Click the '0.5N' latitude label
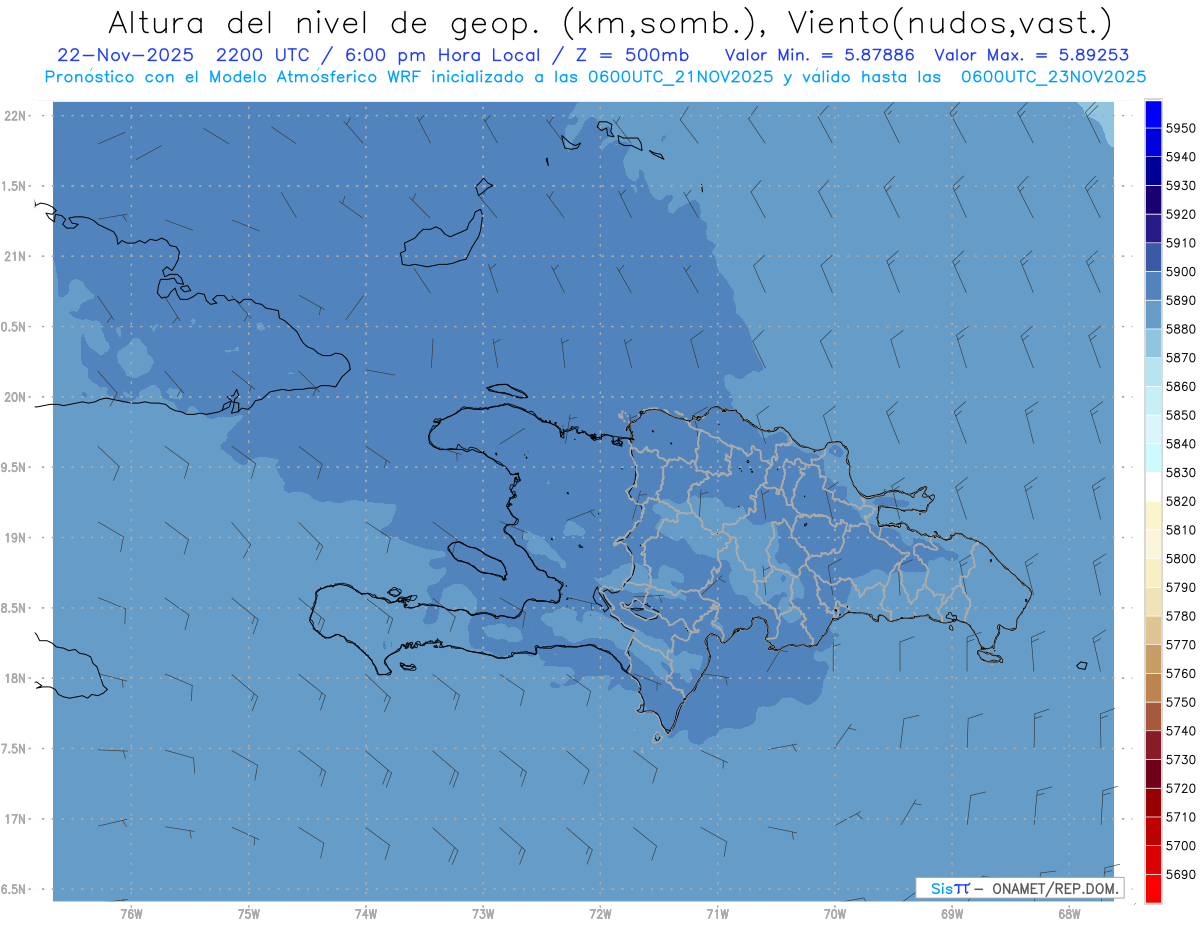 (14, 327)
